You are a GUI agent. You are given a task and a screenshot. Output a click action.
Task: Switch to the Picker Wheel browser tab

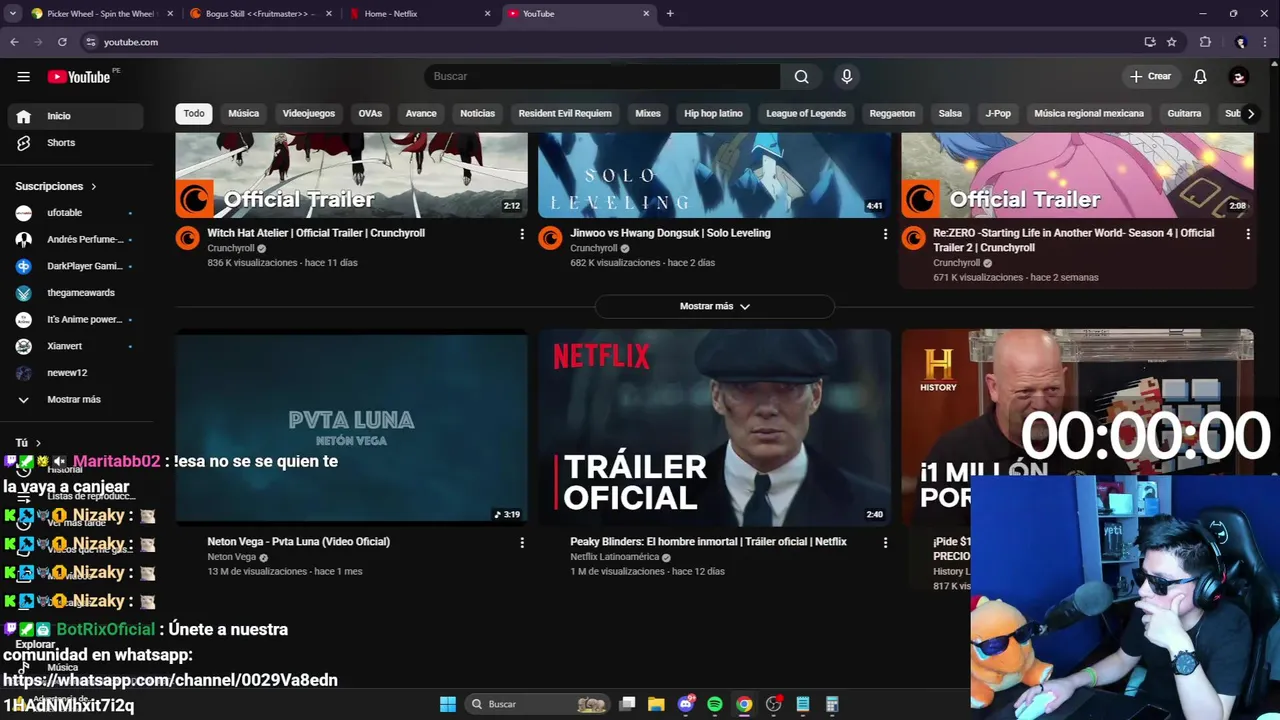click(100, 14)
